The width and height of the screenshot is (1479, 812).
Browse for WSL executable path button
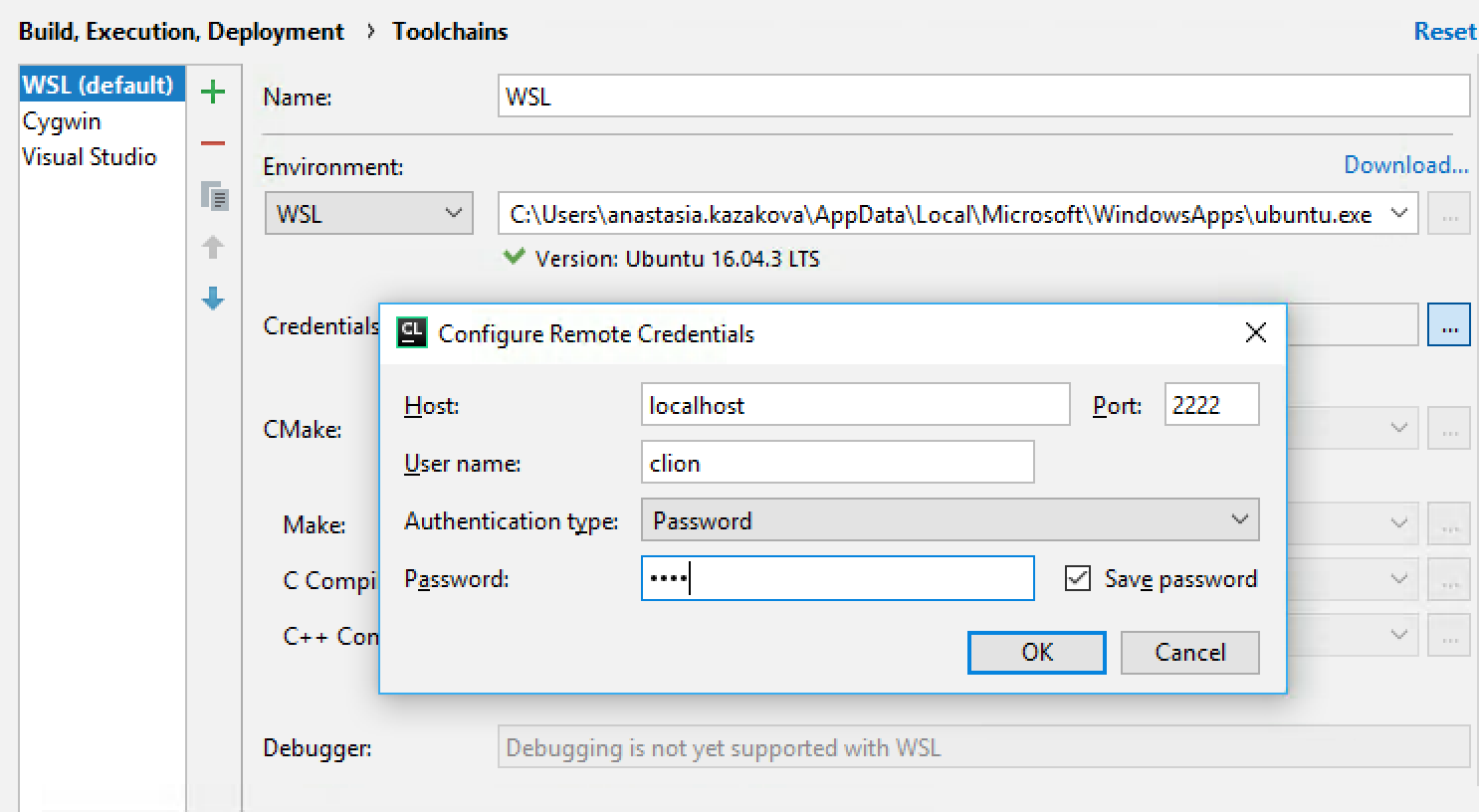pyautogui.click(x=1449, y=214)
